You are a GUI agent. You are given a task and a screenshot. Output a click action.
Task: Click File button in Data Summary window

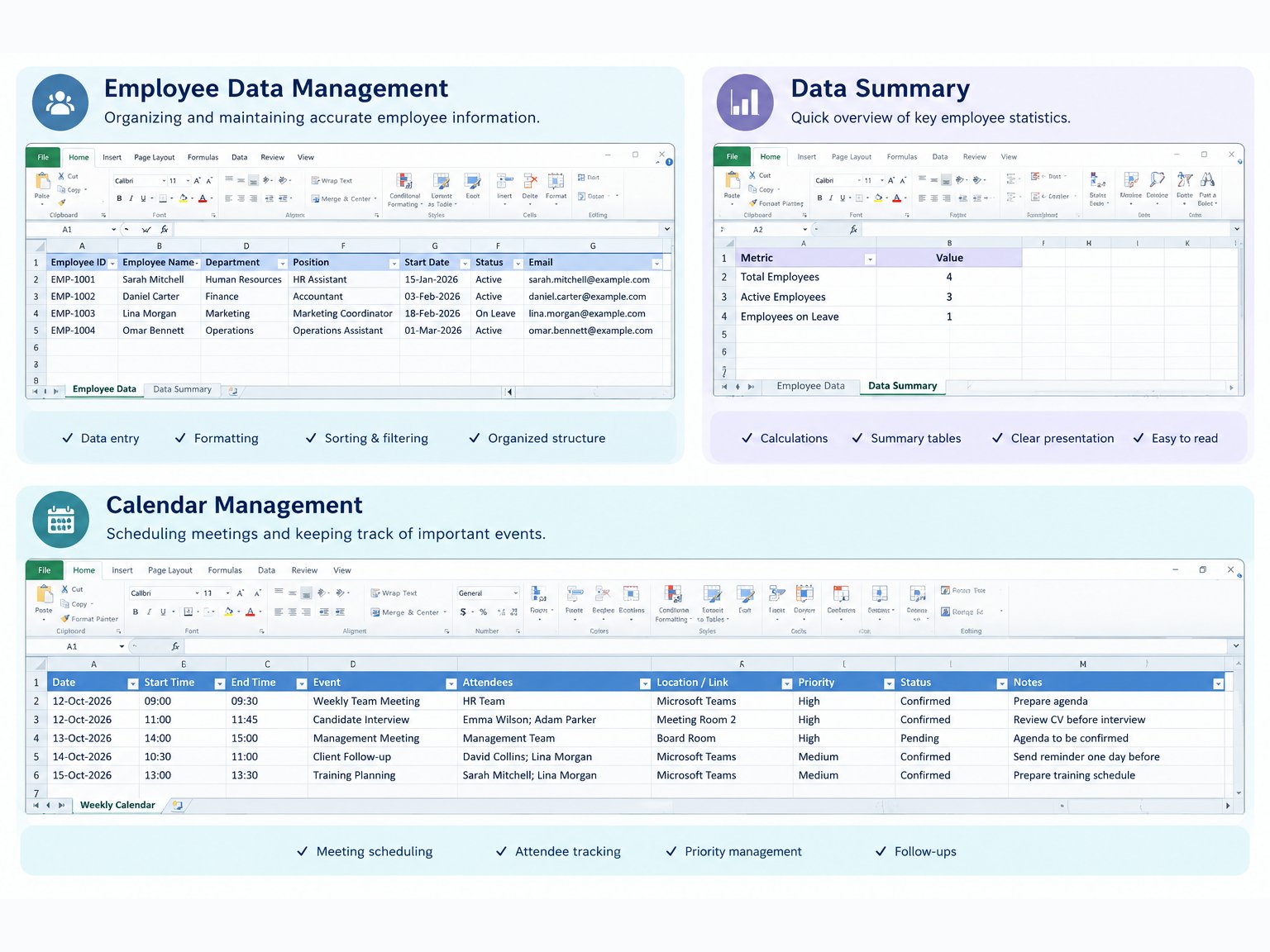(733, 156)
